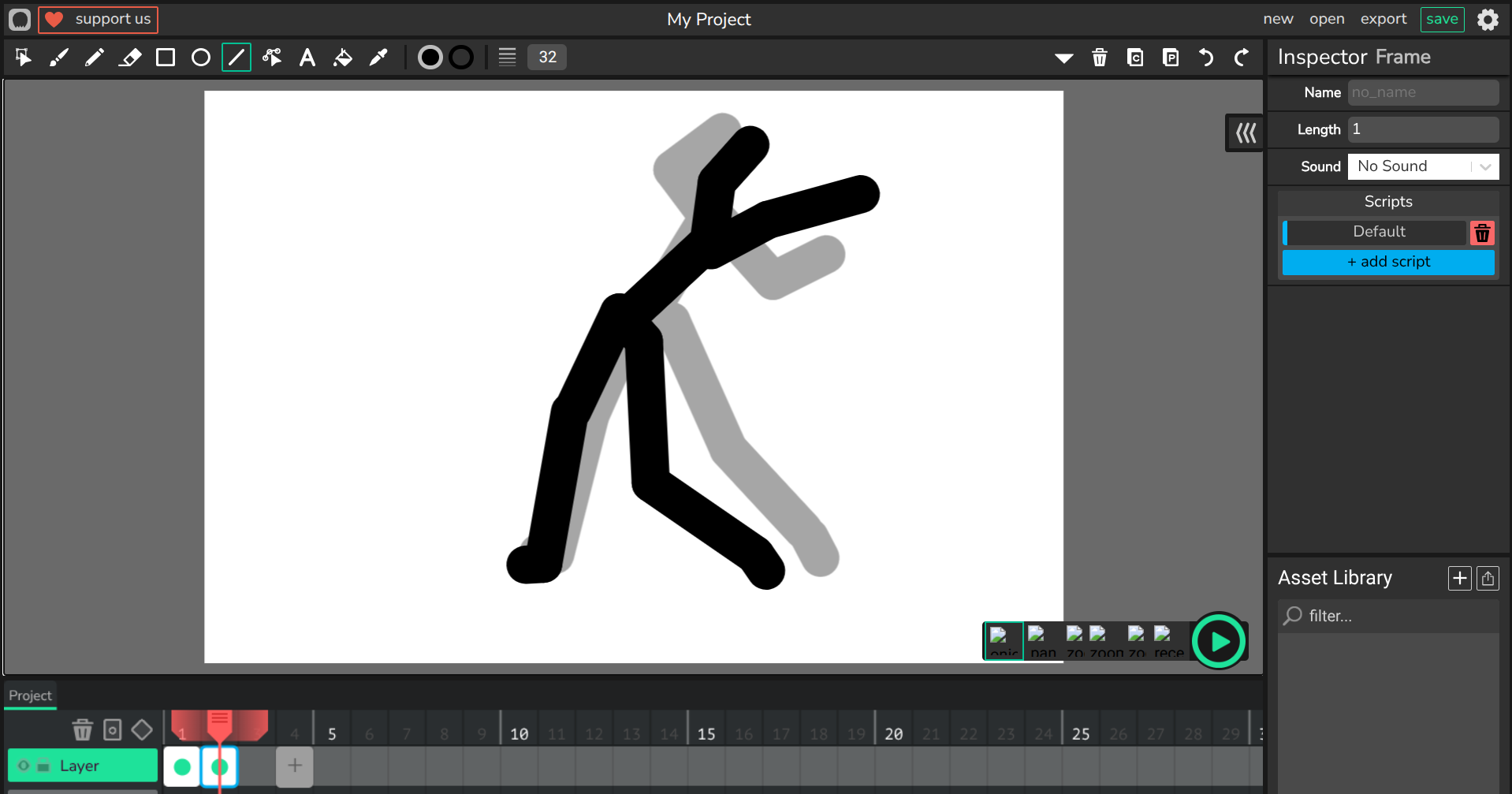
Task: Toggle the onion skin canvas option
Action: tap(1003, 641)
